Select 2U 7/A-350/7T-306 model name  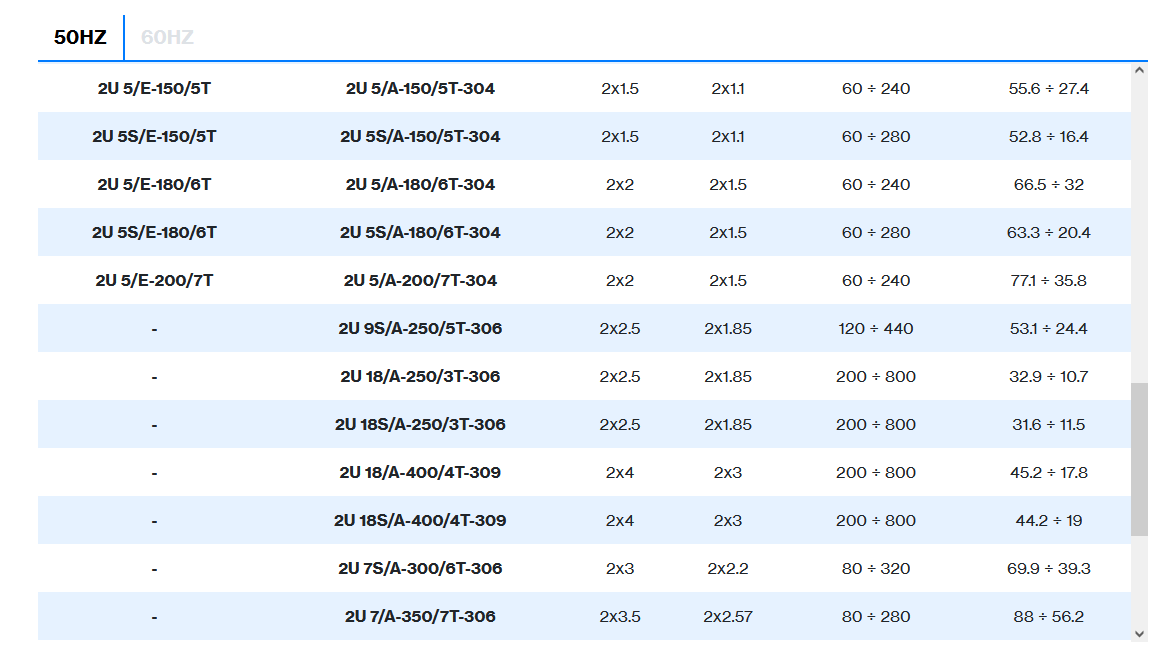[420, 616]
